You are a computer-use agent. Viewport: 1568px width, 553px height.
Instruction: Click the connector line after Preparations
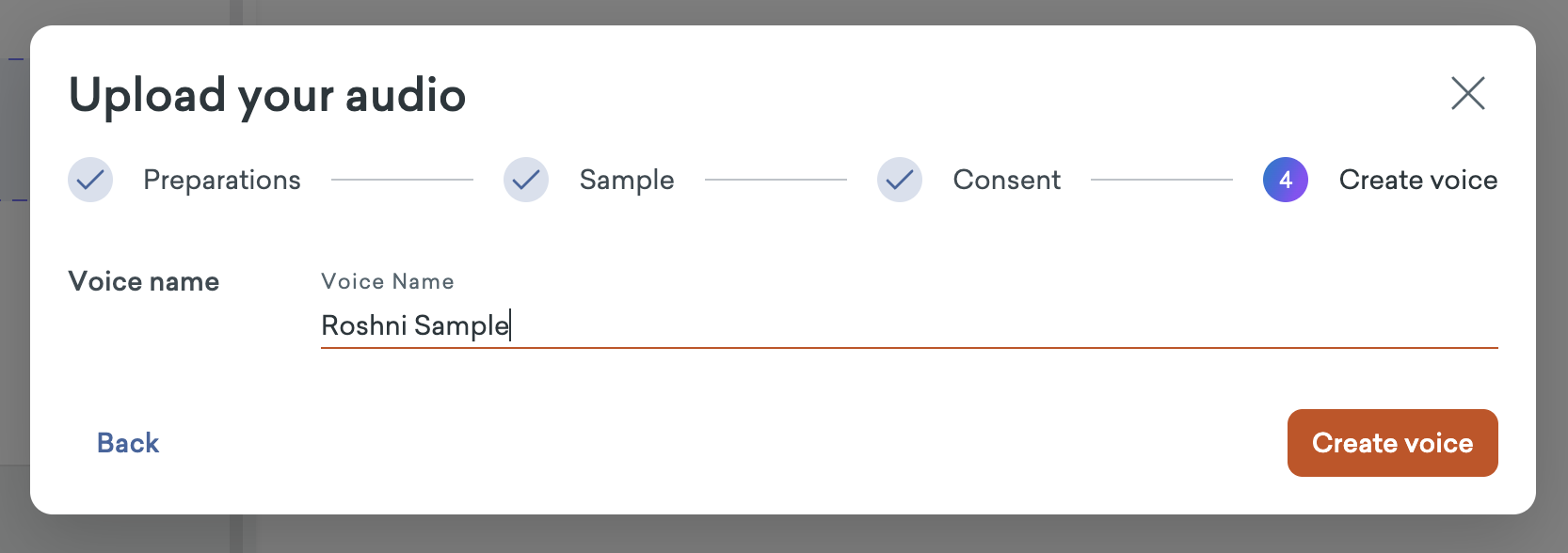coord(402,180)
